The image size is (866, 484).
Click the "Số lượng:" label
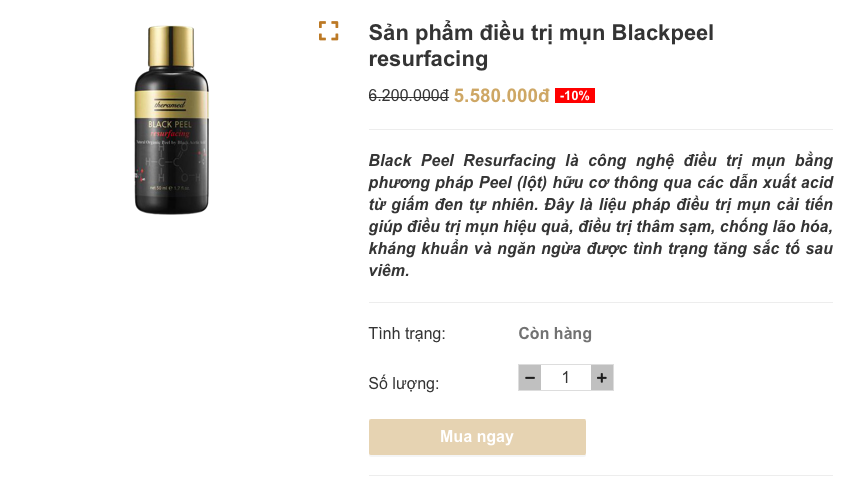[x=404, y=382]
